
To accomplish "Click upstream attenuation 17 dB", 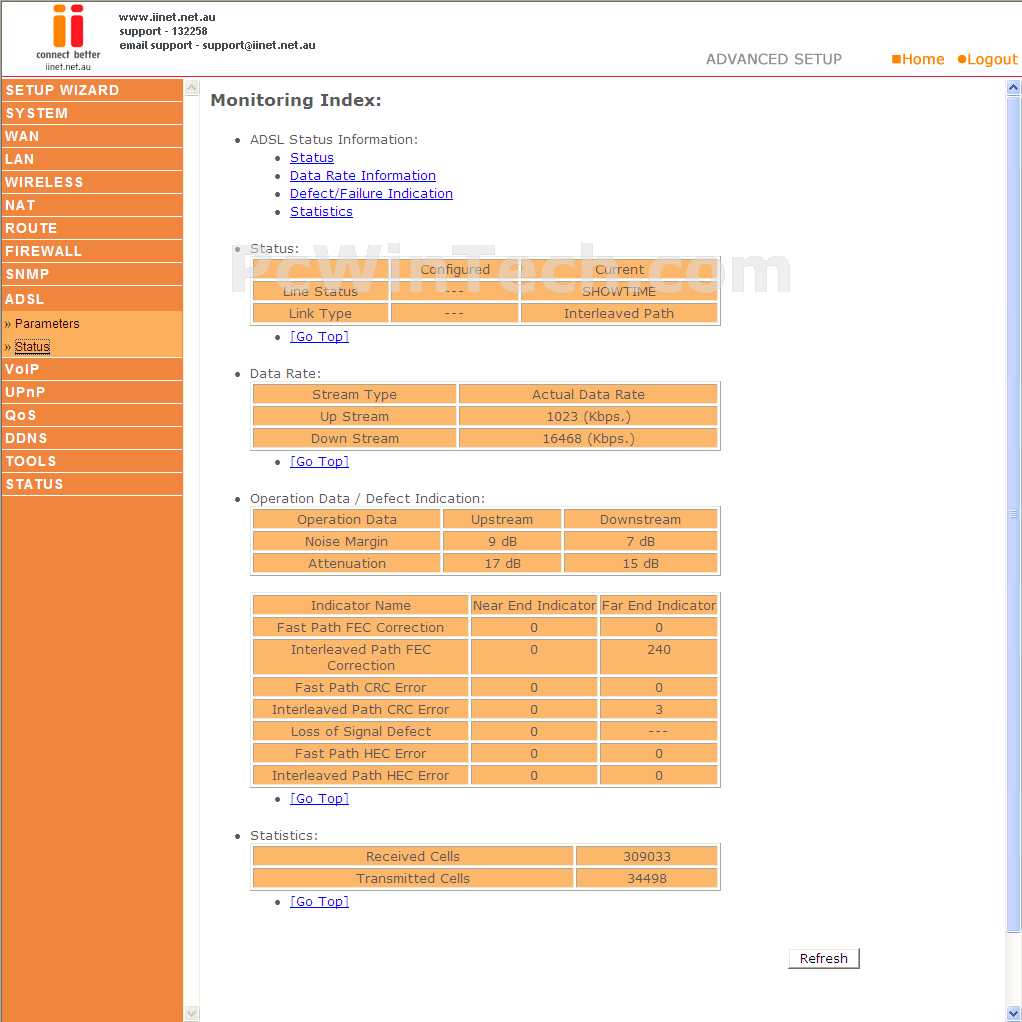I will (502, 564).
